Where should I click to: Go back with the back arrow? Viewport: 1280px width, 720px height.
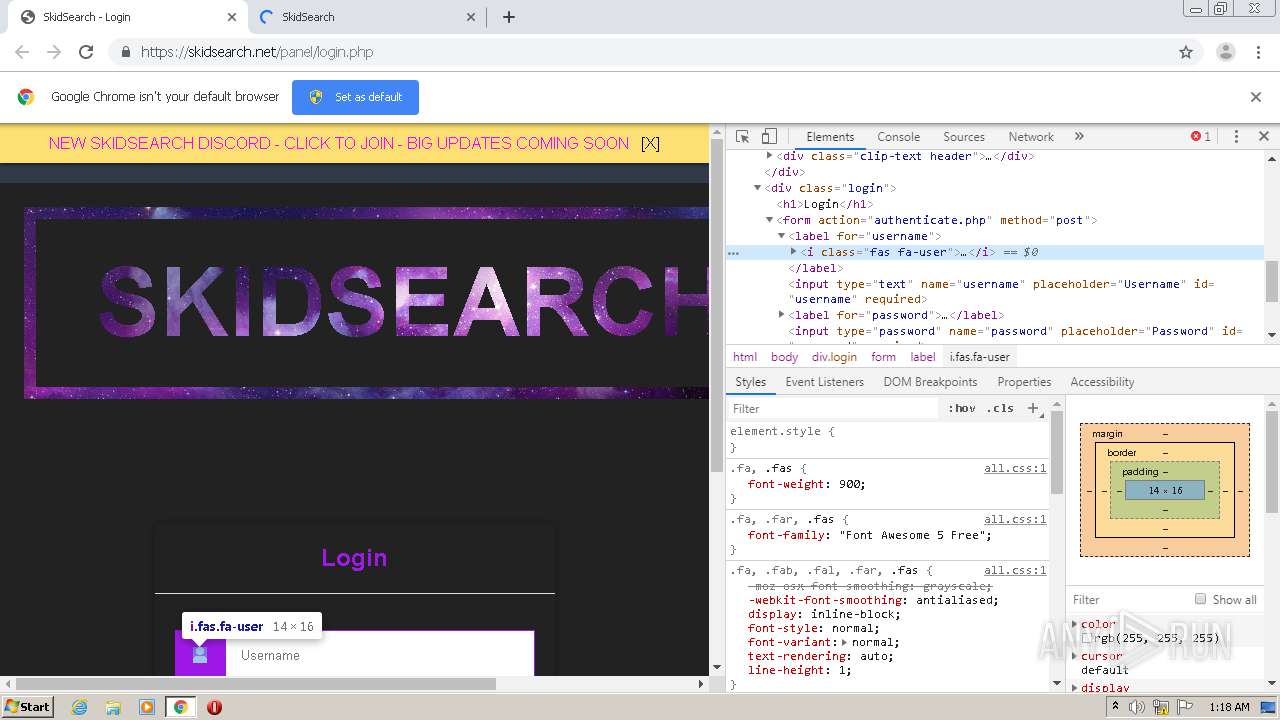(x=22, y=52)
